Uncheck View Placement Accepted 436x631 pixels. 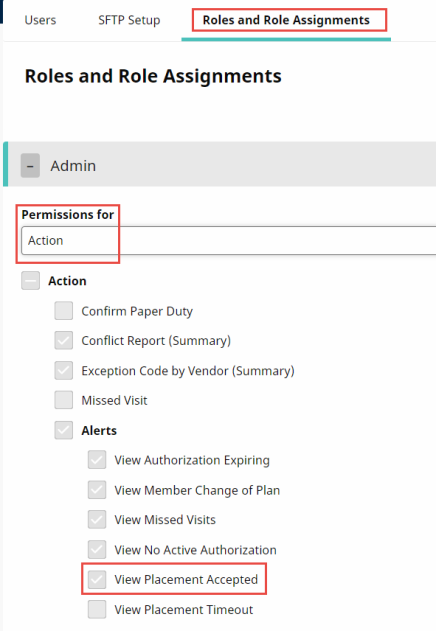pos(97,579)
